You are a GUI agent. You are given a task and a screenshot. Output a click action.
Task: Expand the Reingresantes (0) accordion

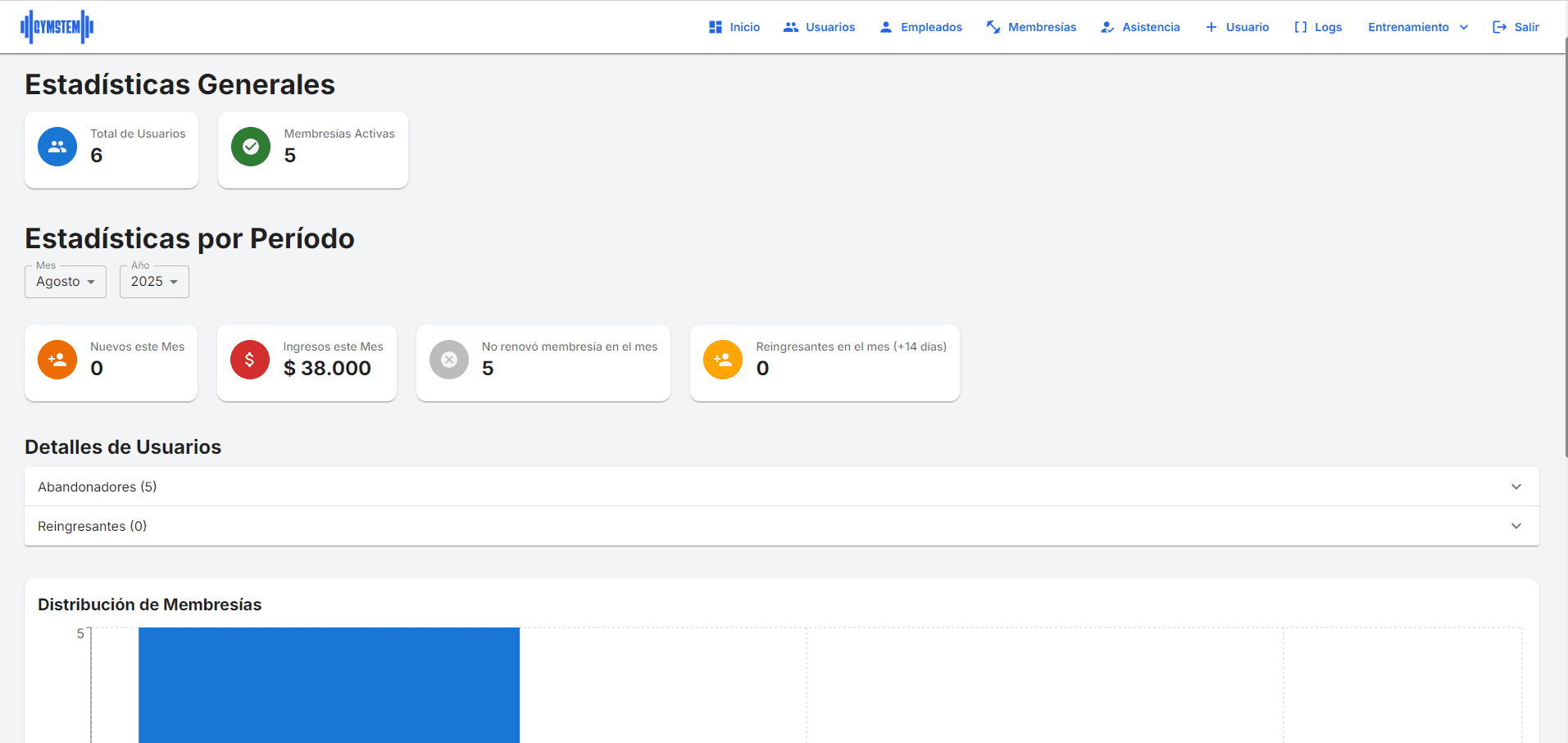coord(781,526)
